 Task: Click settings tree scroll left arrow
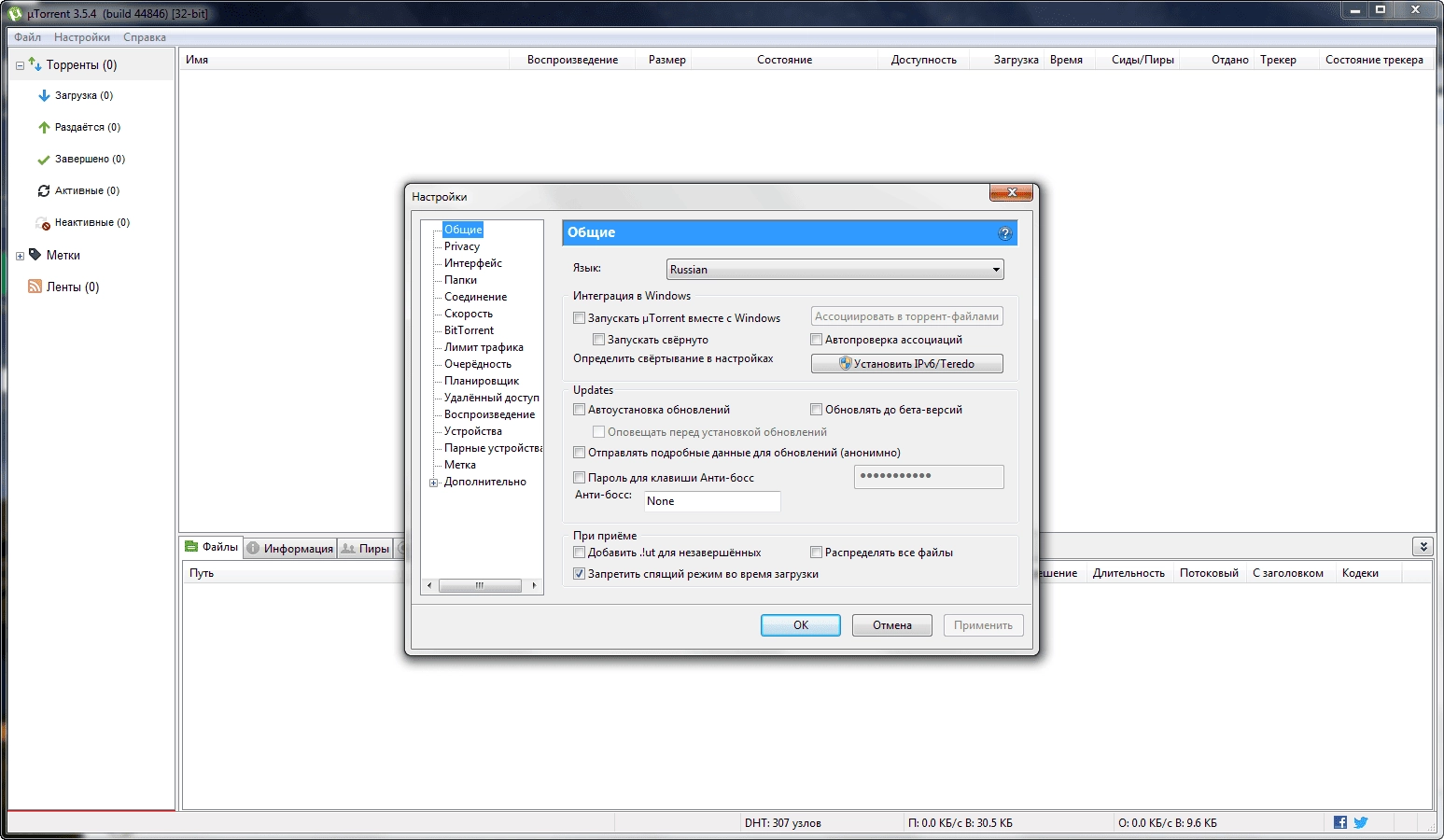pos(429,585)
